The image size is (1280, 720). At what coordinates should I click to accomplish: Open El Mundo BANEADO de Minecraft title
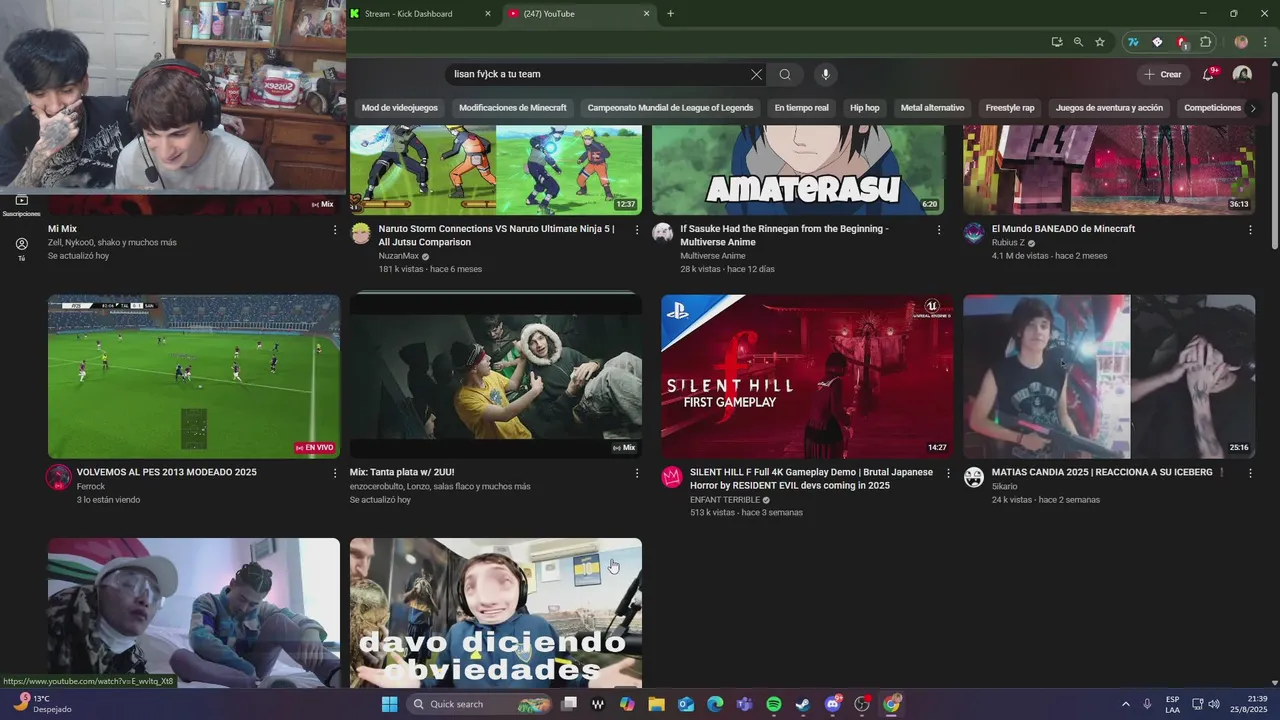pos(1063,229)
